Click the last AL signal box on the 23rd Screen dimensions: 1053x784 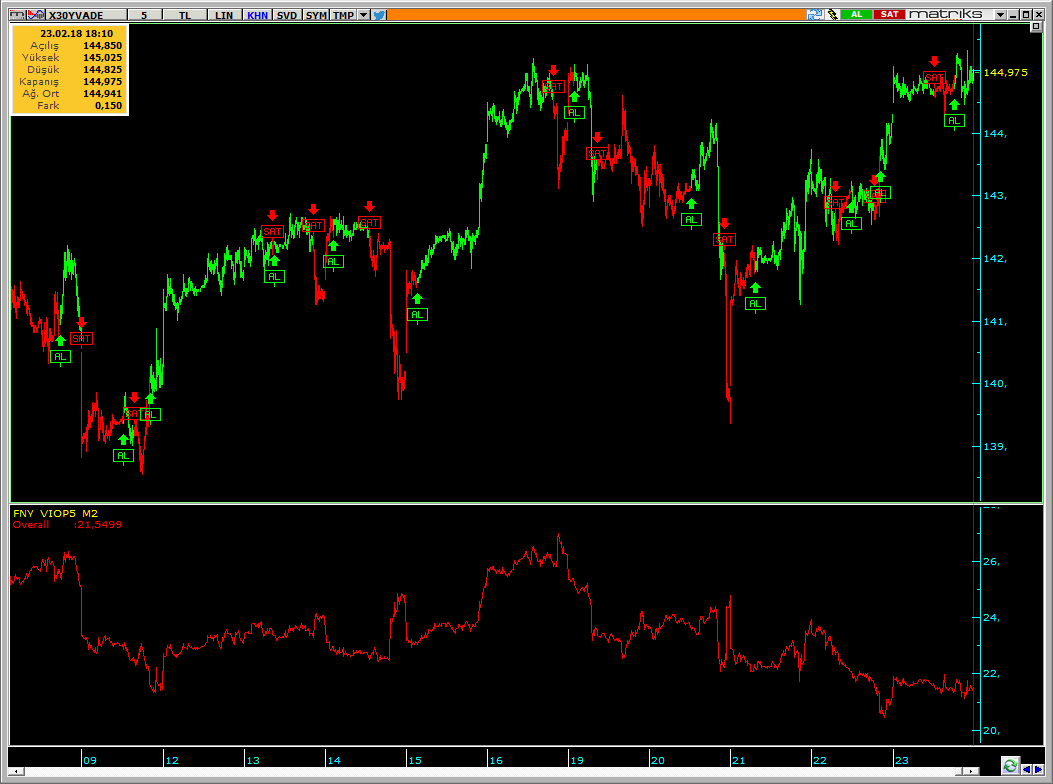pos(954,121)
